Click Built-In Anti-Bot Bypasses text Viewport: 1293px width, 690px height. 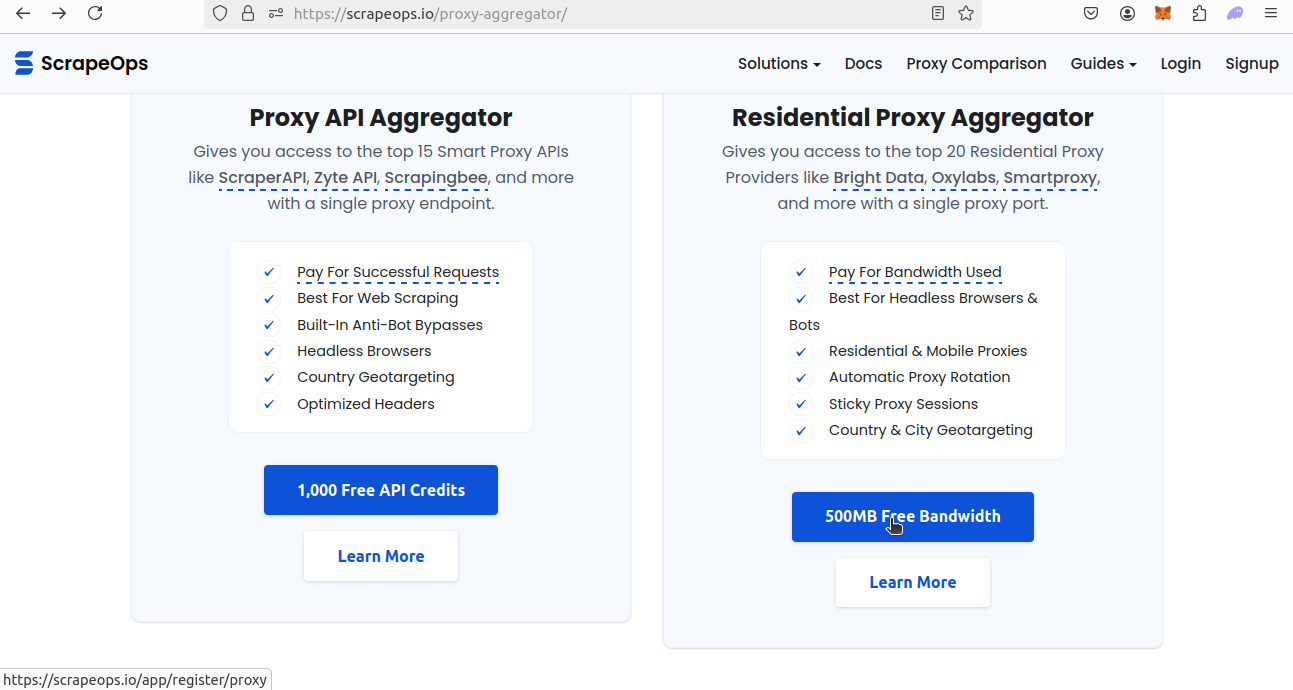pyautogui.click(x=390, y=325)
